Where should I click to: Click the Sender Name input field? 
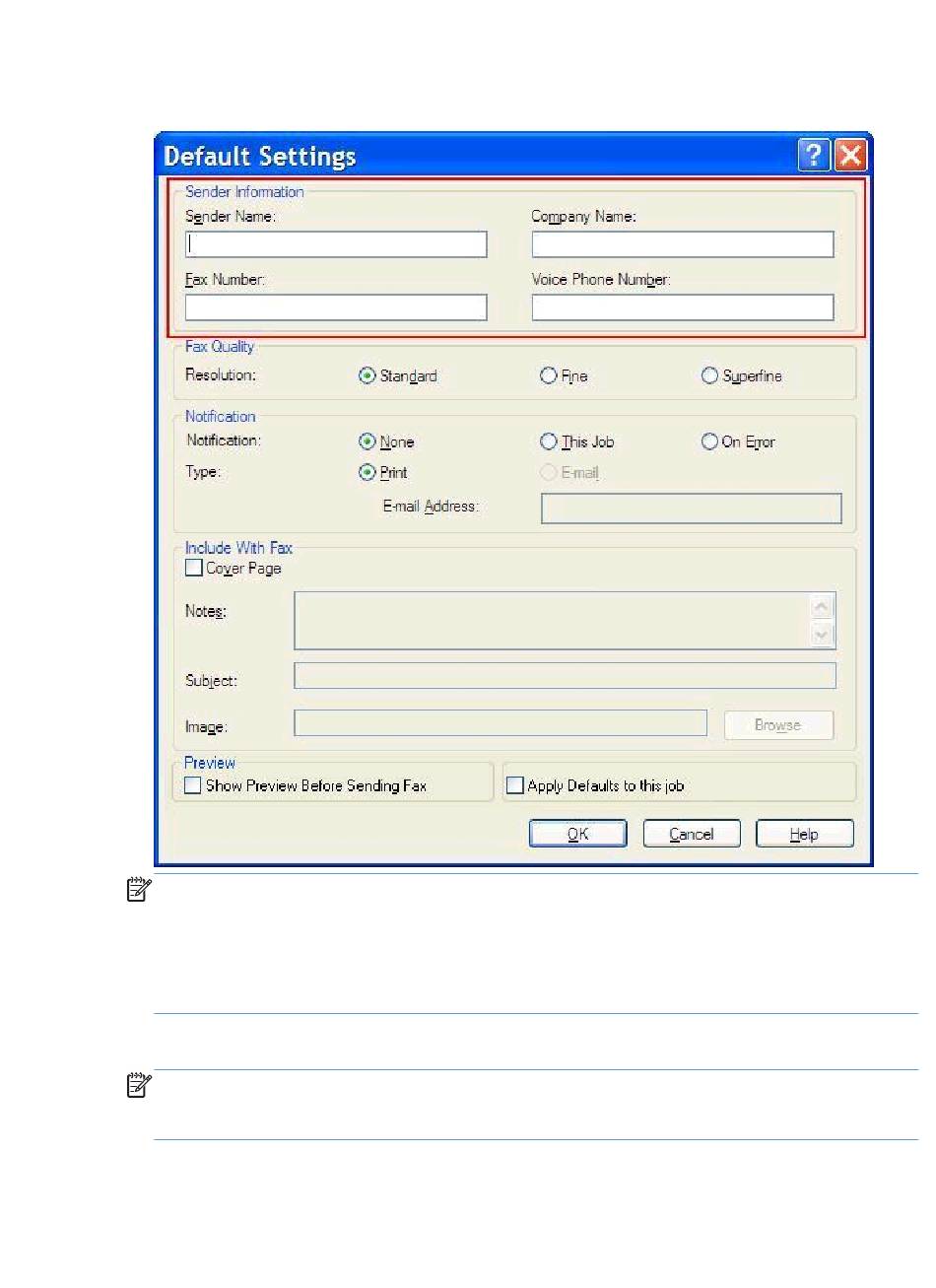click(x=336, y=244)
